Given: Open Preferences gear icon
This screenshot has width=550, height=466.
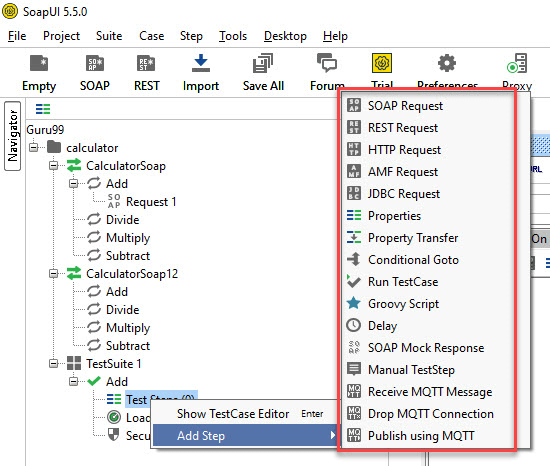Looking at the screenshot, I should coord(447,63).
